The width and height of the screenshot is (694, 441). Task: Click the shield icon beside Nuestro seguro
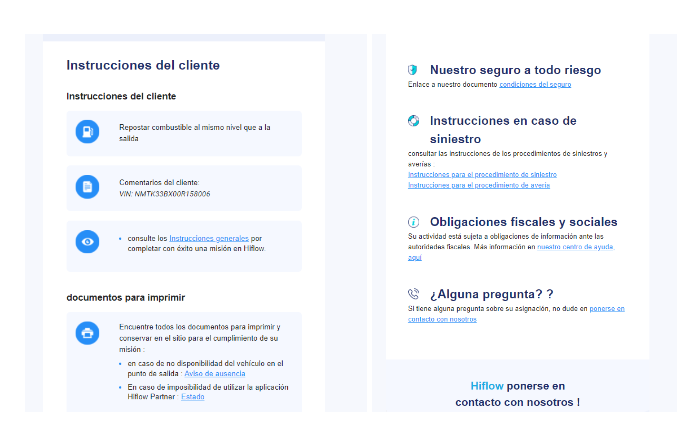tap(413, 70)
